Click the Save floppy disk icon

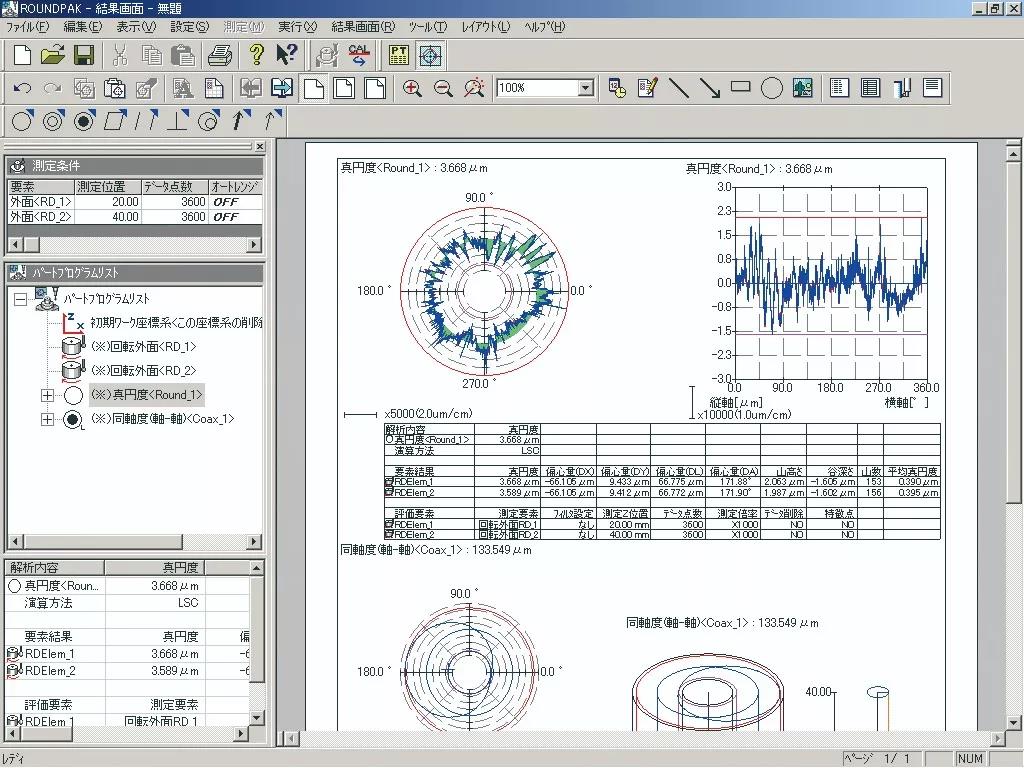[84, 55]
